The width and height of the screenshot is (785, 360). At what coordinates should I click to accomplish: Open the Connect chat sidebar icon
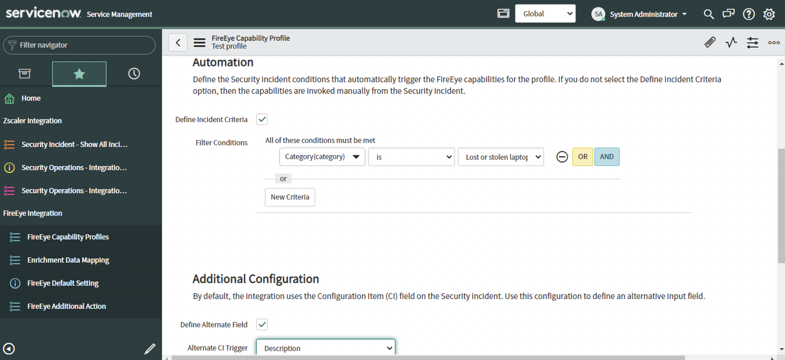[728, 14]
